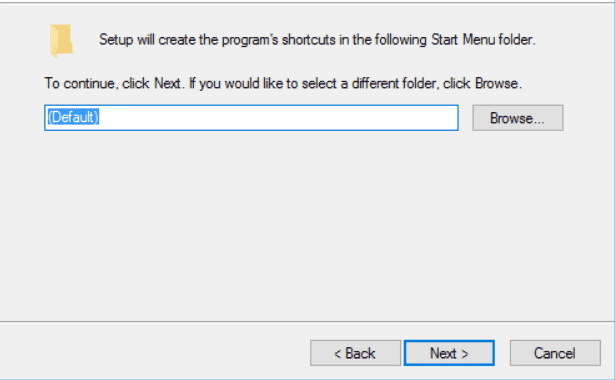This screenshot has height=380, width=615.
Task: Click the words "Start Menu folder" in the heading
Action: 482,40
